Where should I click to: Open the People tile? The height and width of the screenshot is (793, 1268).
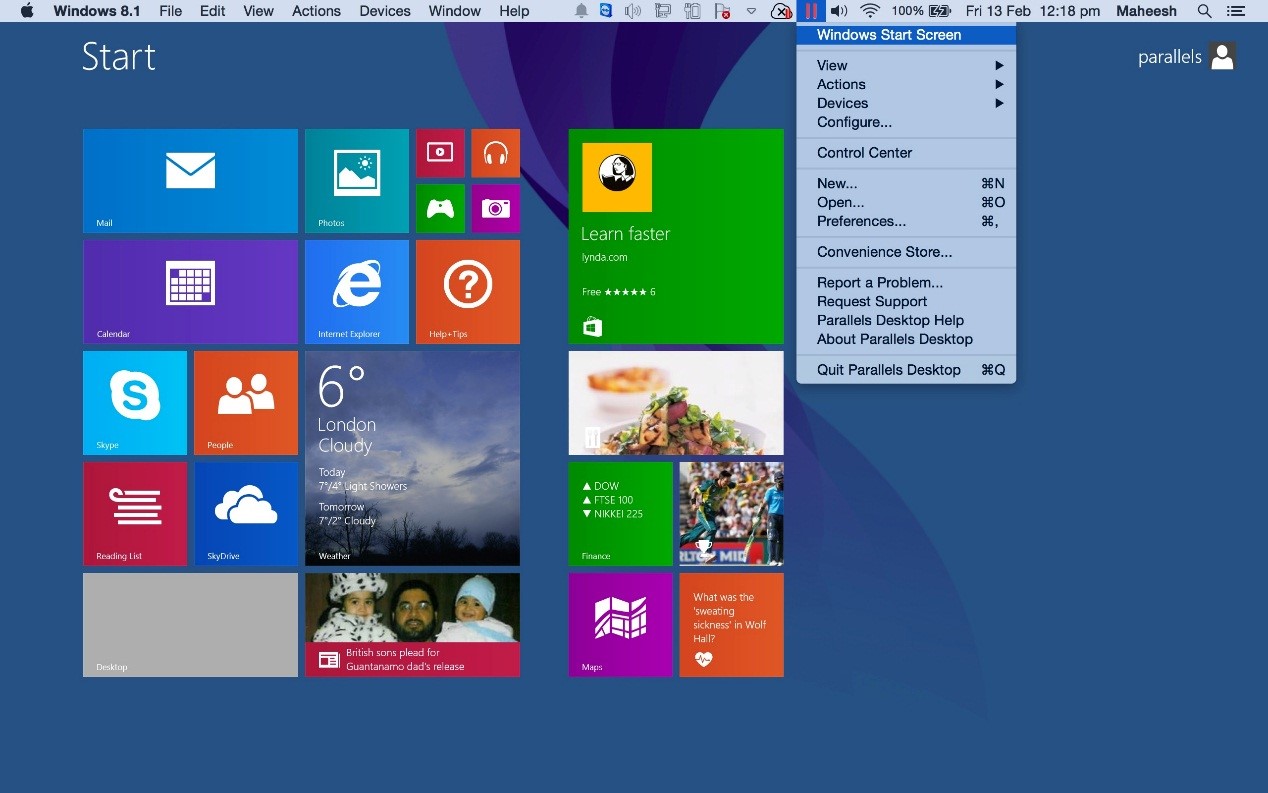coord(246,403)
